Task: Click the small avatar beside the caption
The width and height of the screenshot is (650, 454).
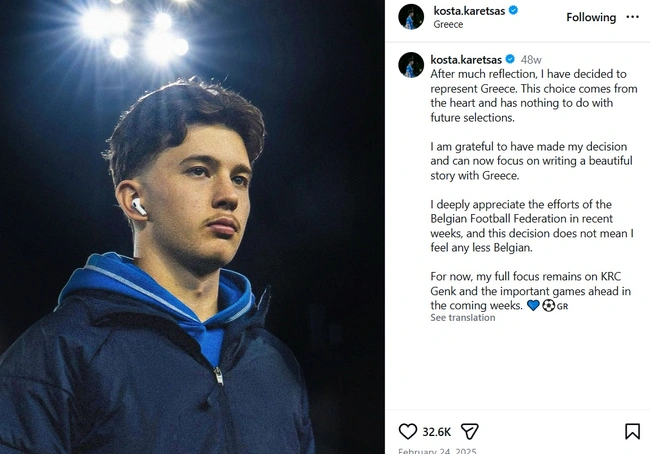Action: point(411,65)
